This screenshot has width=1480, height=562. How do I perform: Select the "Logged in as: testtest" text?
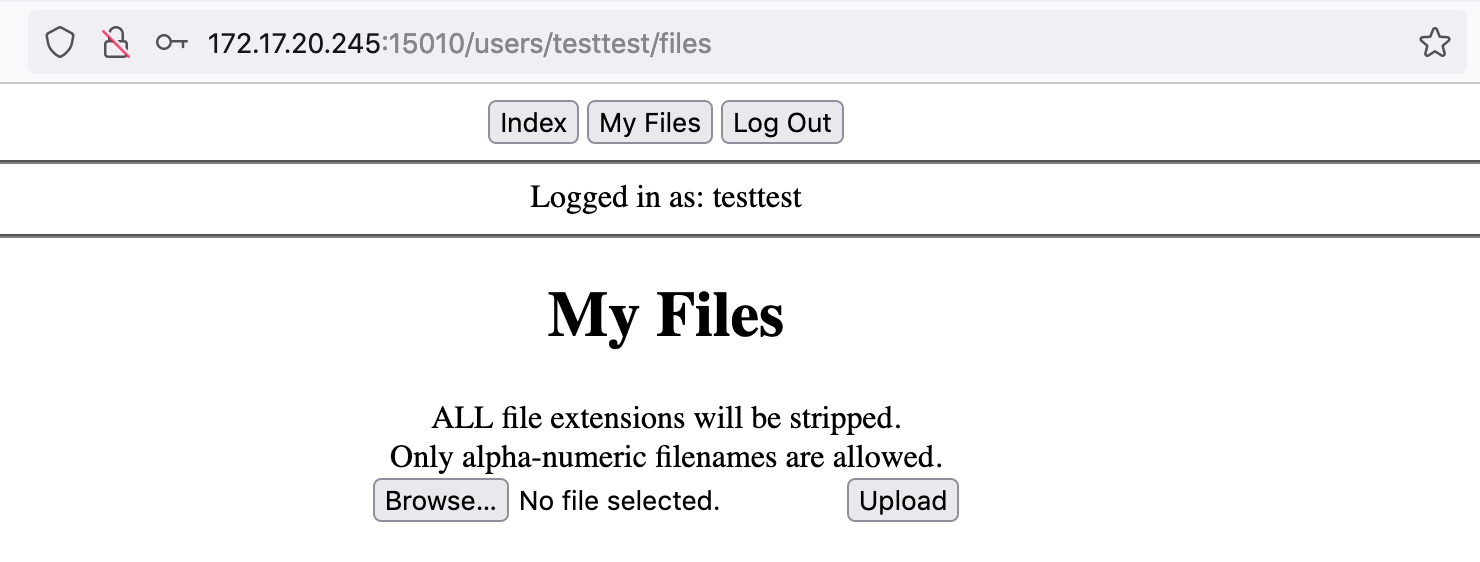pyautogui.click(x=666, y=197)
